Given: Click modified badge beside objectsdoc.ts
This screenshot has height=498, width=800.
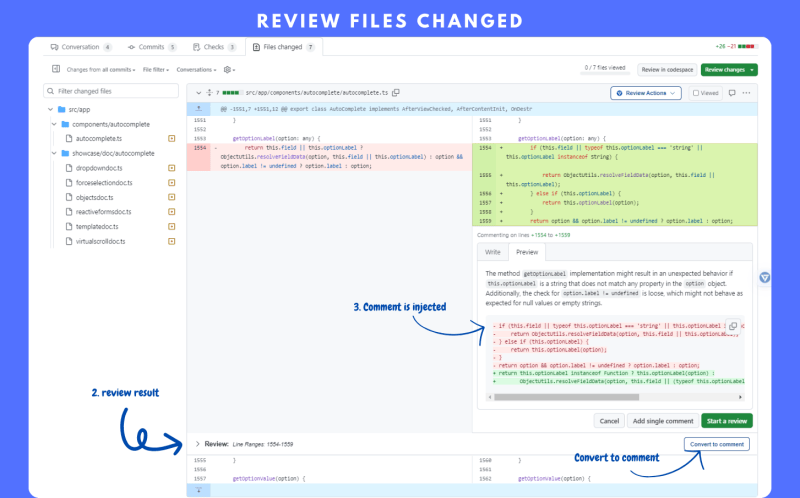Looking at the screenshot, I should 172,197.
